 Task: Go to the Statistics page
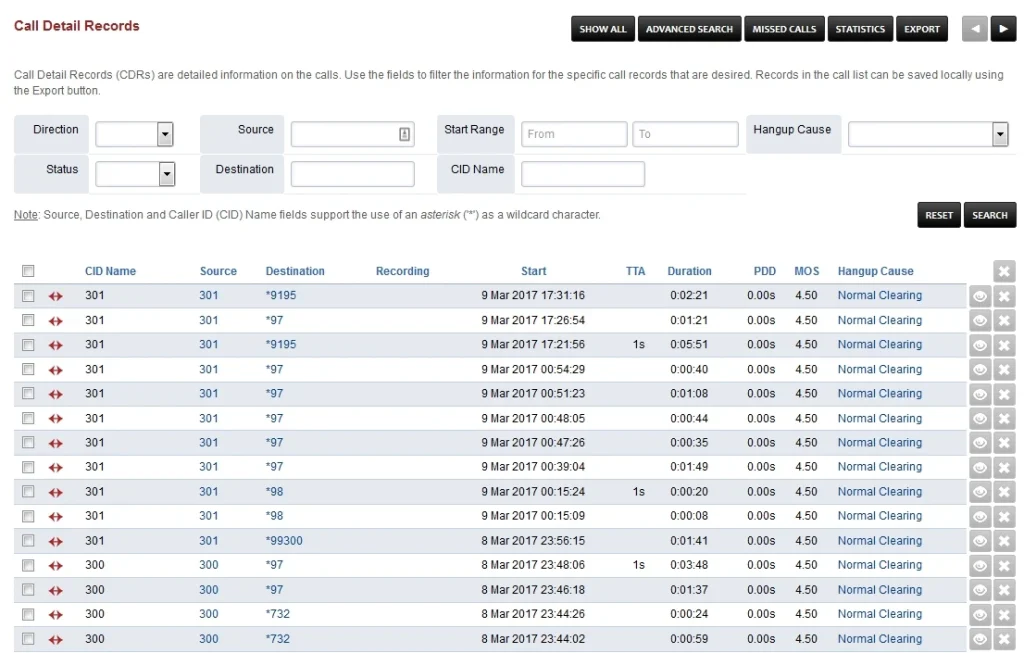coord(860,29)
